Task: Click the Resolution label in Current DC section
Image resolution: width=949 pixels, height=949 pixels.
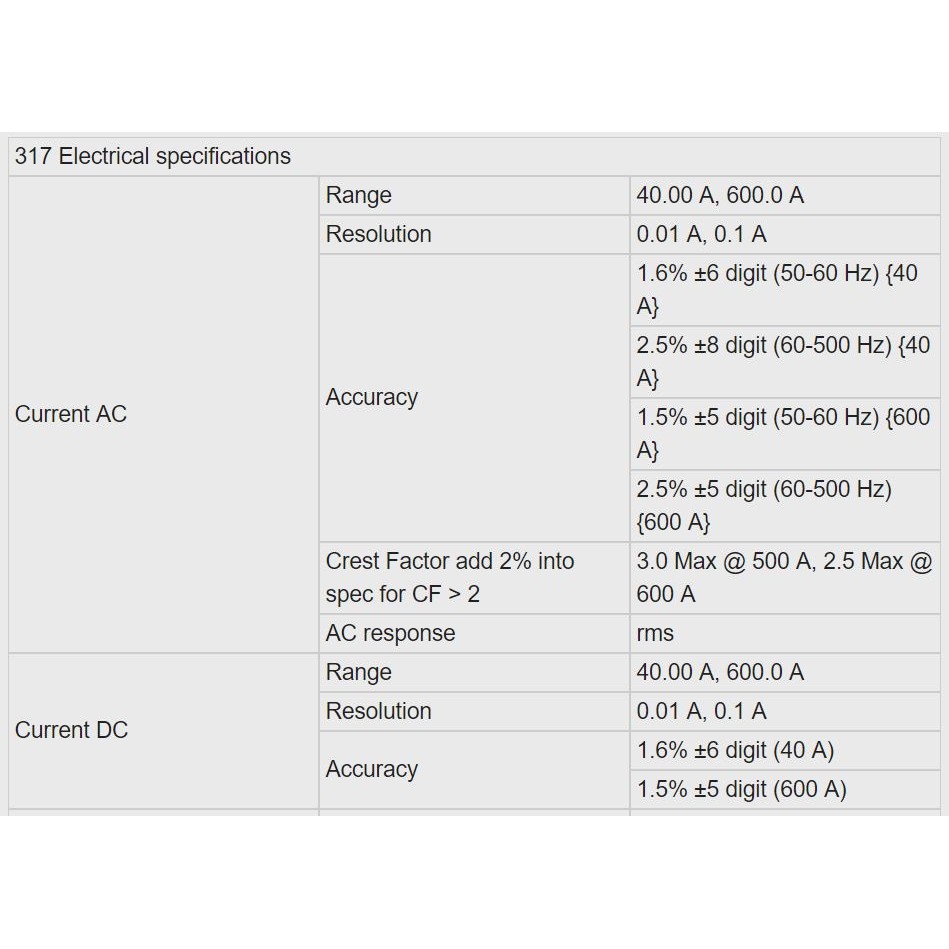Action: pyautogui.click(x=379, y=712)
